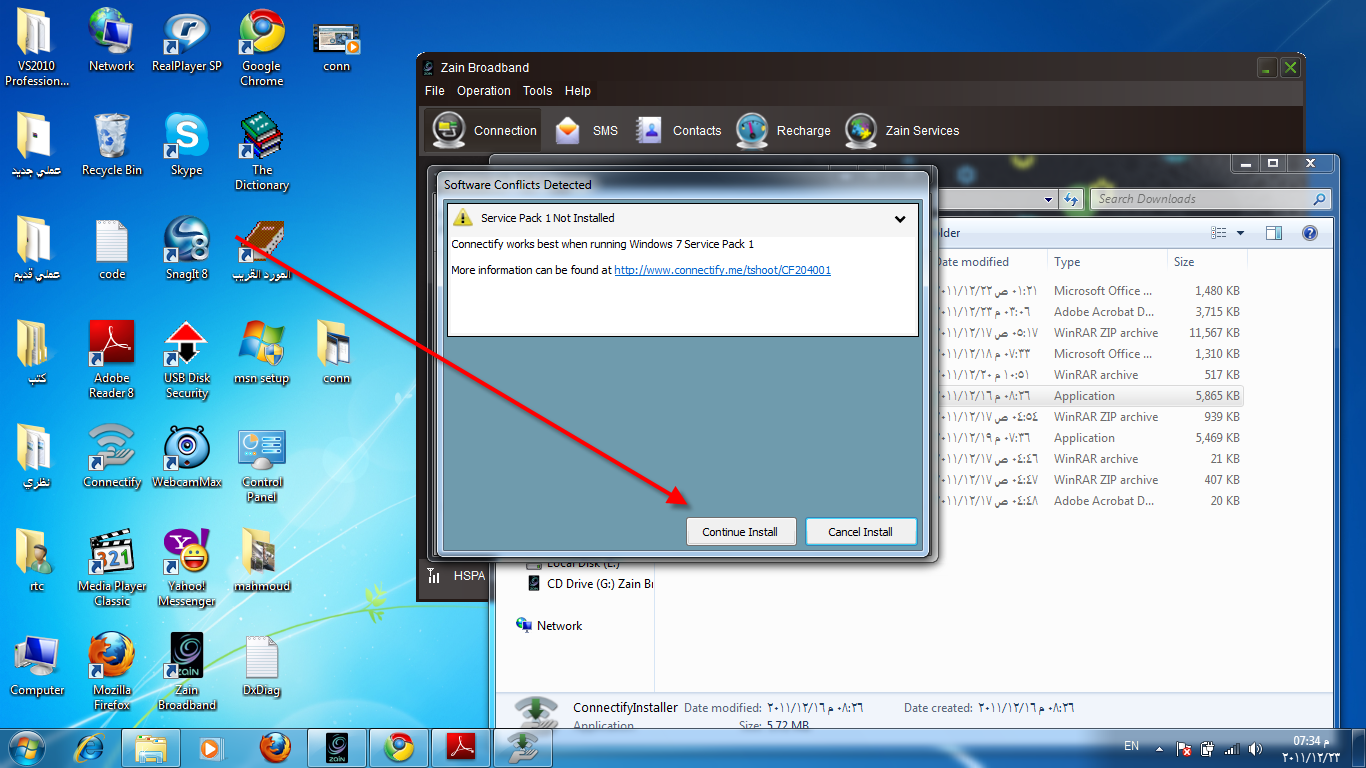Image resolution: width=1366 pixels, height=768 pixels.
Task: Open the Contacts tab in Zain Broadband
Action: pyautogui.click(x=678, y=131)
